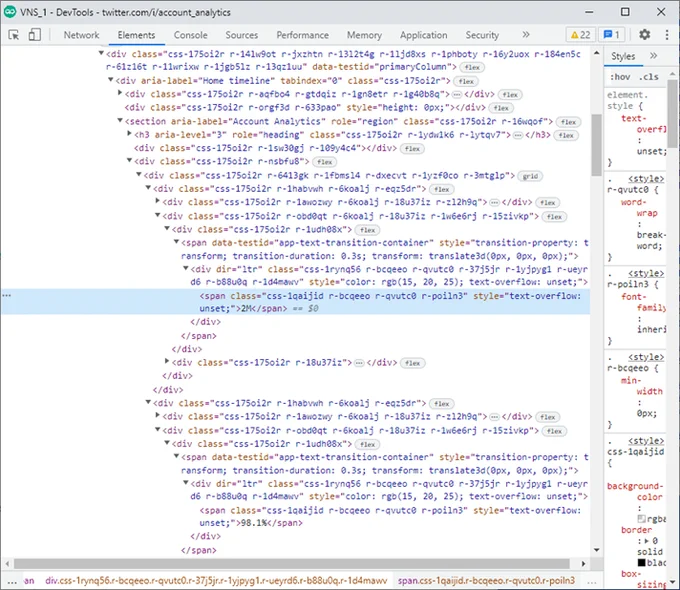Open the 1 issue message badge
The height and width of the screenshot is (590, 680).
pyautogui.click(x=611, y=35)
